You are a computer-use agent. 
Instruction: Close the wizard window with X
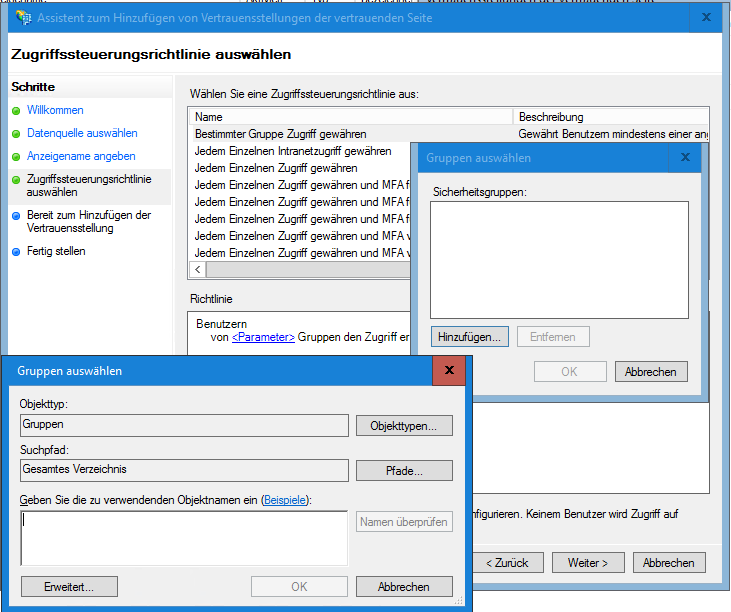(706, 17)
